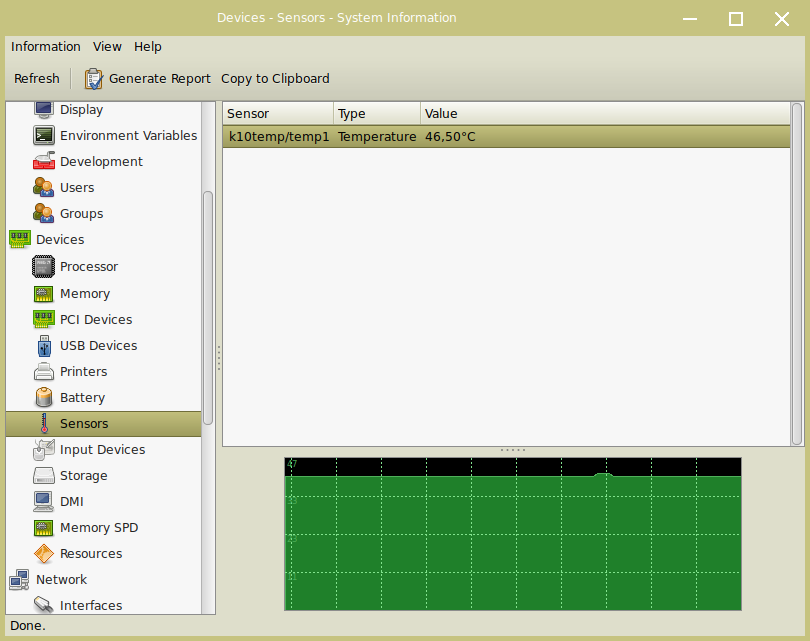This screenshot has width=810, height=641.
Task: Click the Generate Report button label
Action: (160, 79)
